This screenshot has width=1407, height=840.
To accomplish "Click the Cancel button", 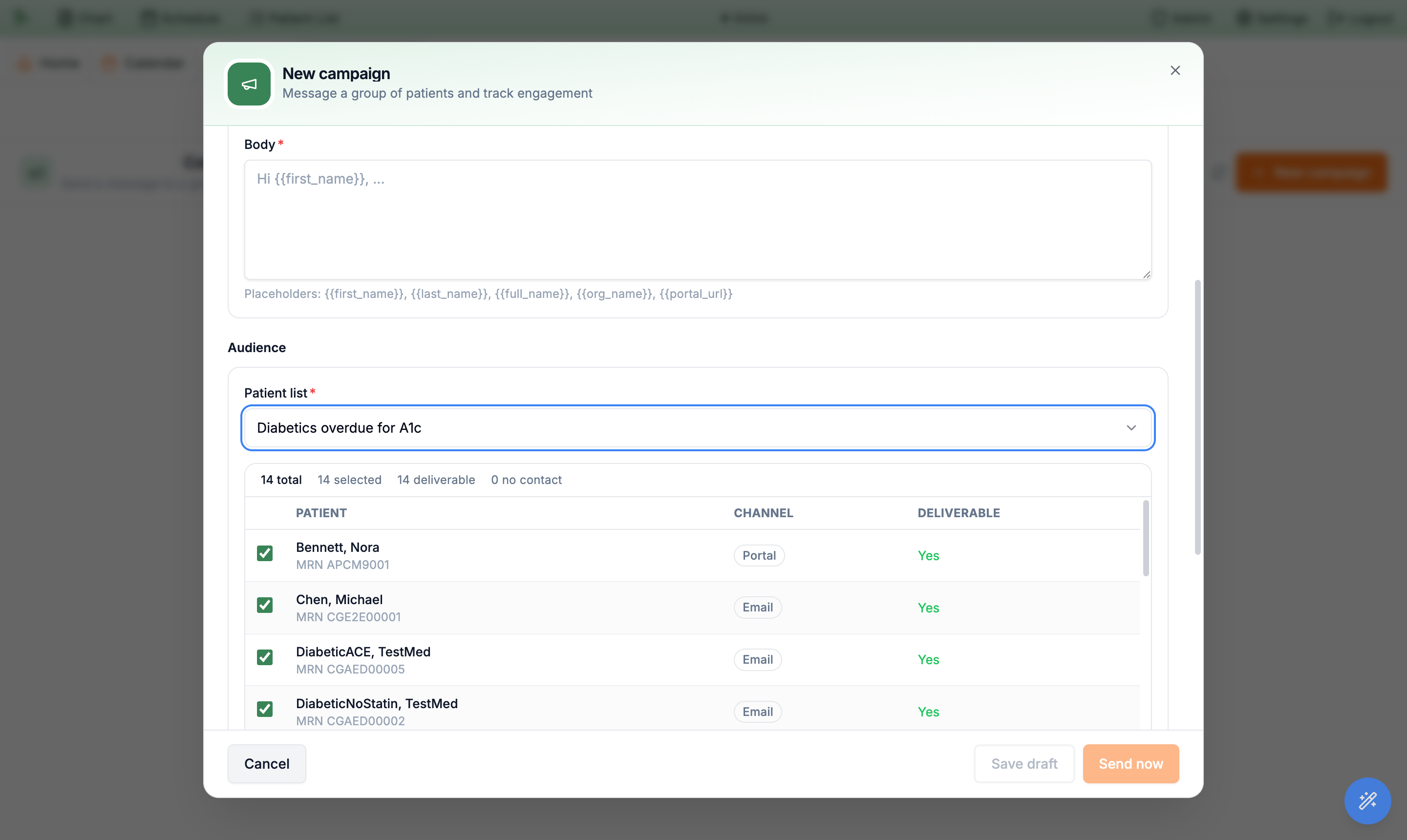I will click(267, 764).
